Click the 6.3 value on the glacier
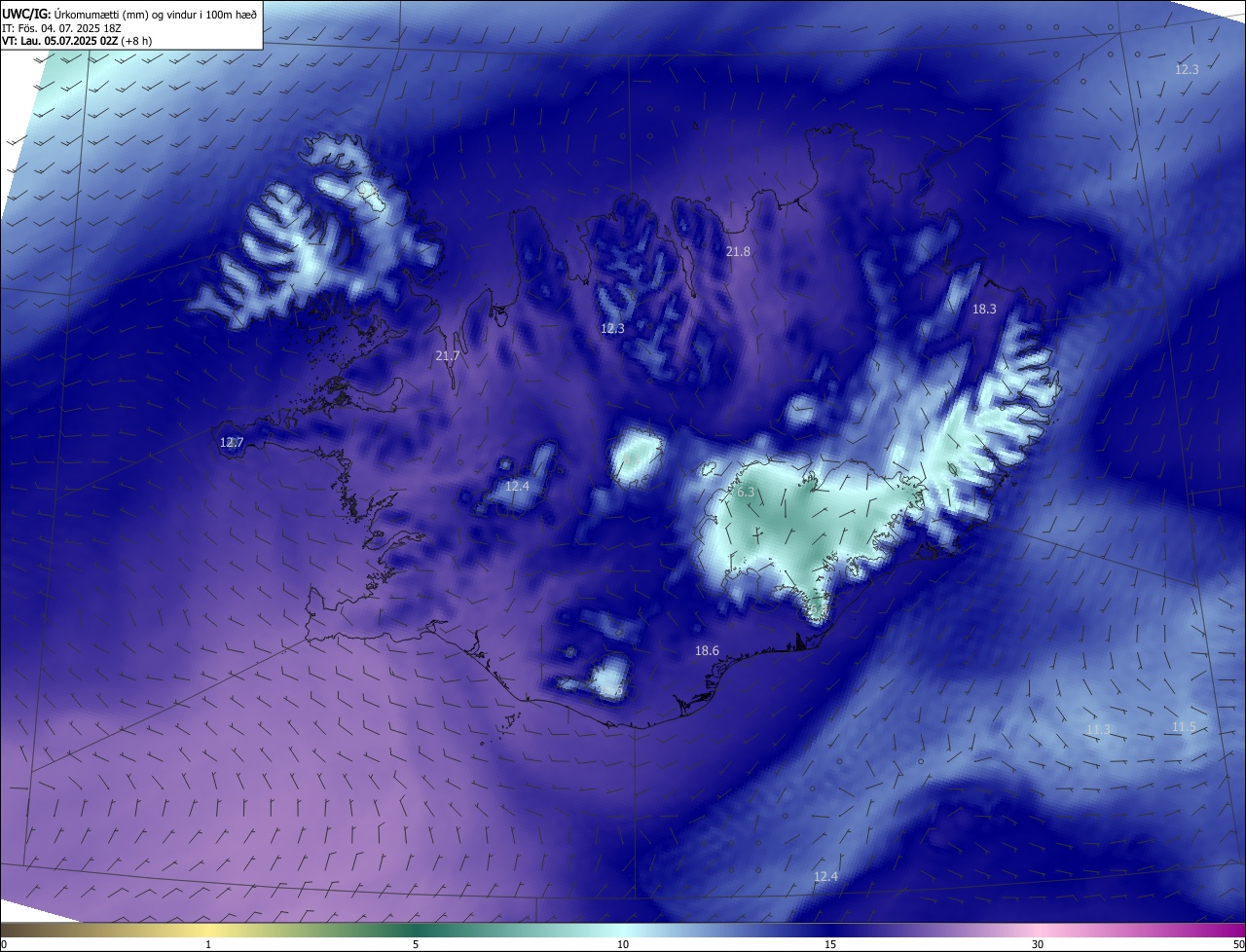Image resolution: width=1246 pixels, height=952 pixels. click(x=746, y=493)
